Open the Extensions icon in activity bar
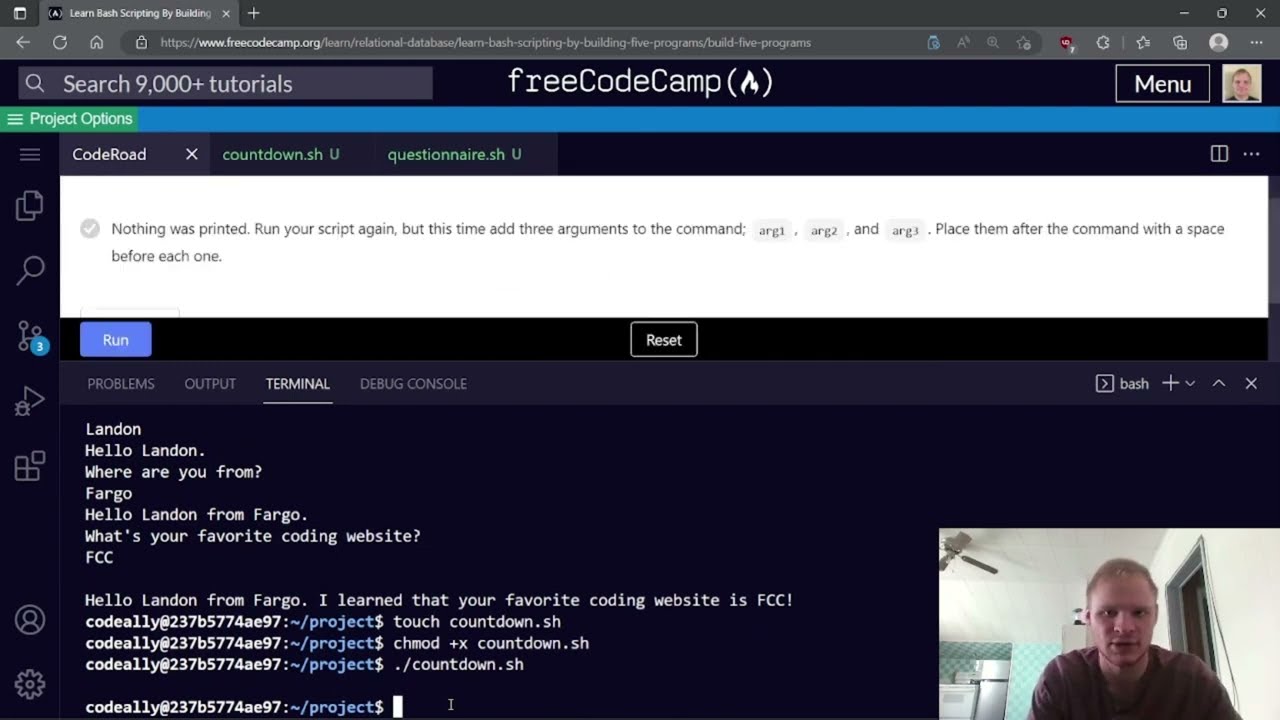The image size is (1280, 720). point(30,466)
